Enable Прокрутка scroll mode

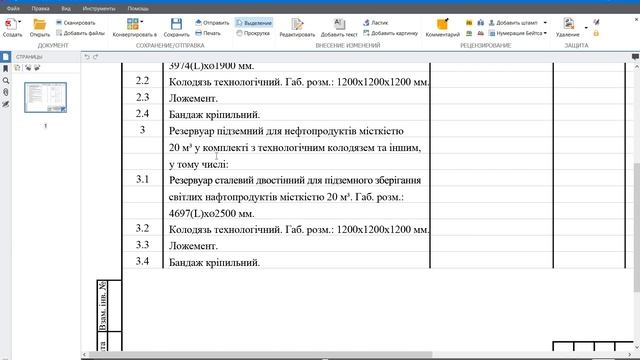tap(253, 33)
